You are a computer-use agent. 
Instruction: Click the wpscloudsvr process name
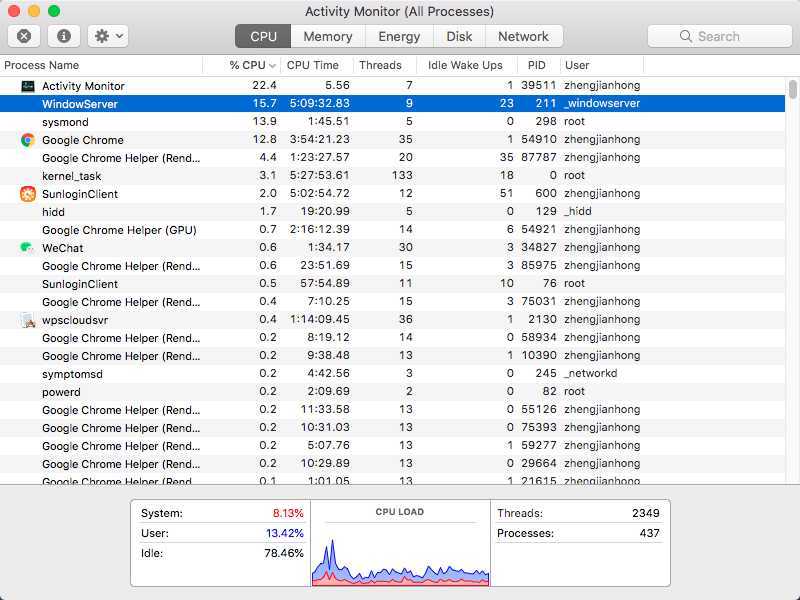point(75,320)
